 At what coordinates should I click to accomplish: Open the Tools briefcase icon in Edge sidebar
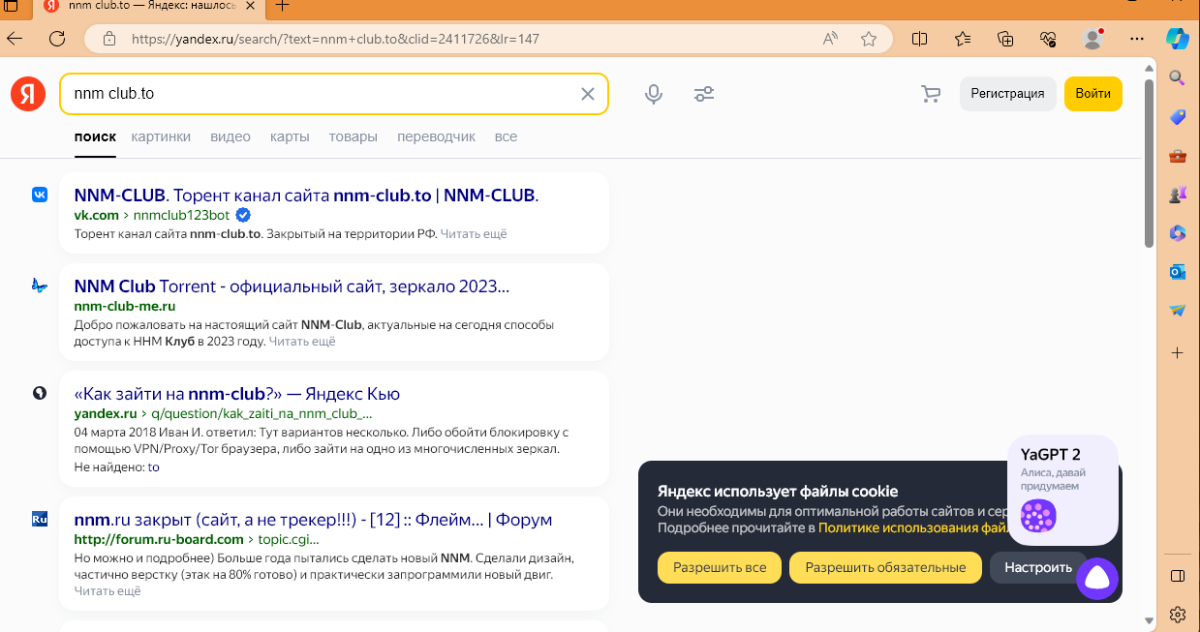click(1177, 156)
